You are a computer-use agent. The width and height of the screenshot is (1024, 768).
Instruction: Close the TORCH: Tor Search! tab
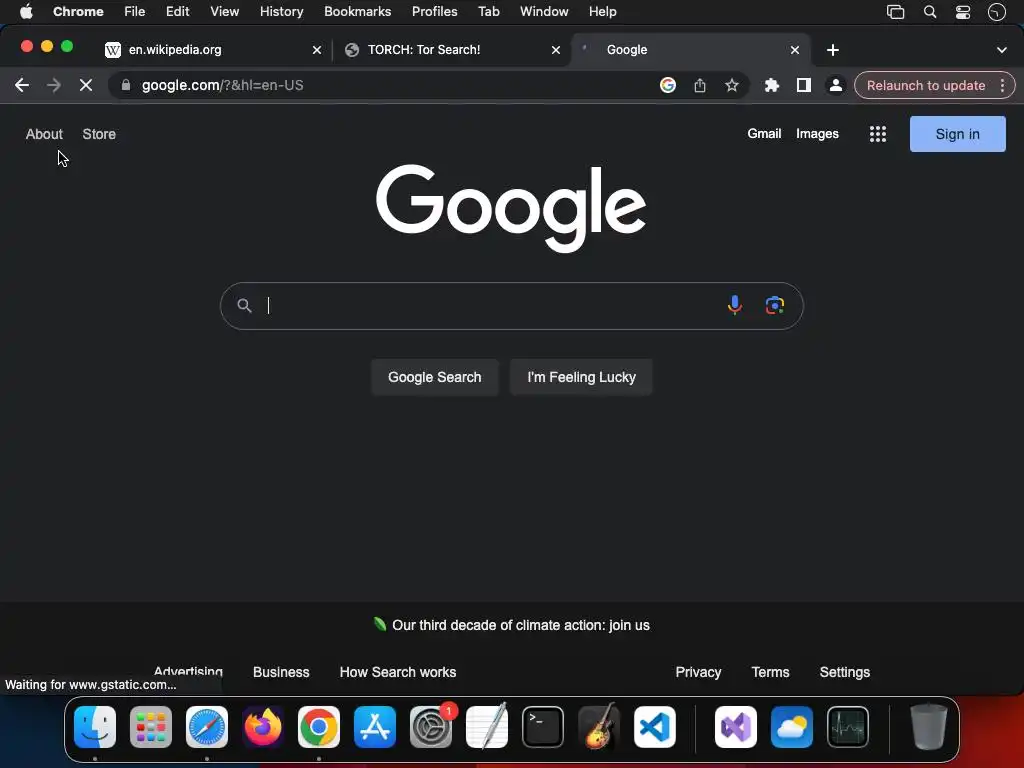click(x=556, y=50)
